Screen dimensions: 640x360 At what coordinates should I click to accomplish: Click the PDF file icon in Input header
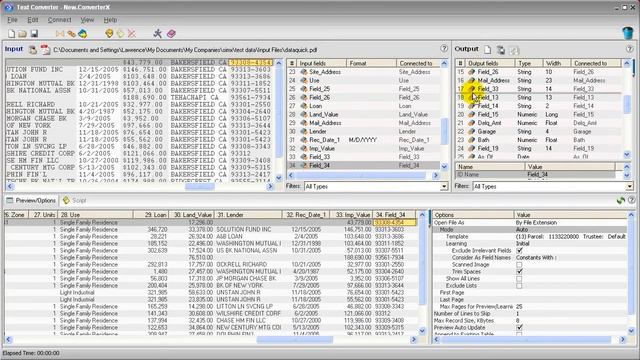(x=45, y=50)
